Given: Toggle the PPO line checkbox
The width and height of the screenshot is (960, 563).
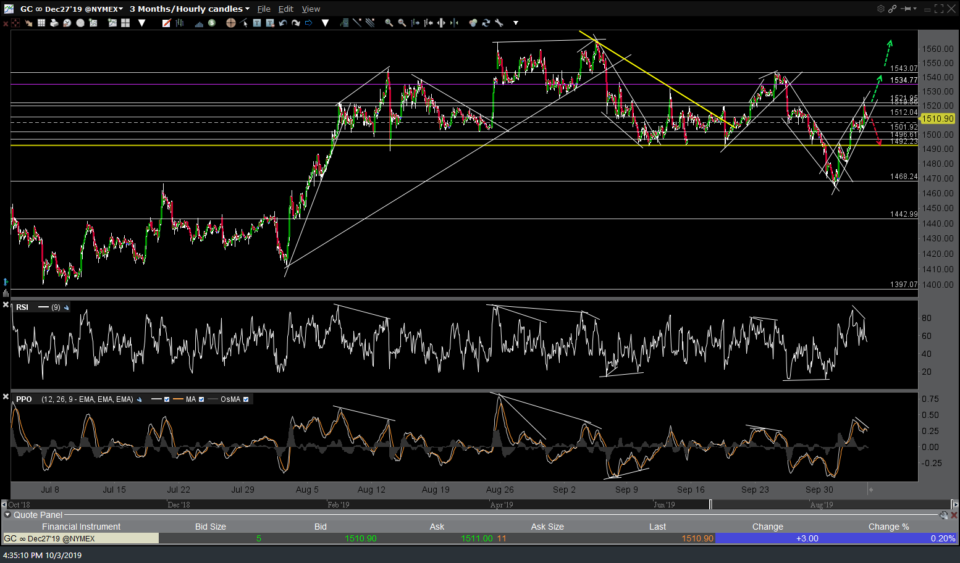Looking at the screenshot, I should [167, 399].
